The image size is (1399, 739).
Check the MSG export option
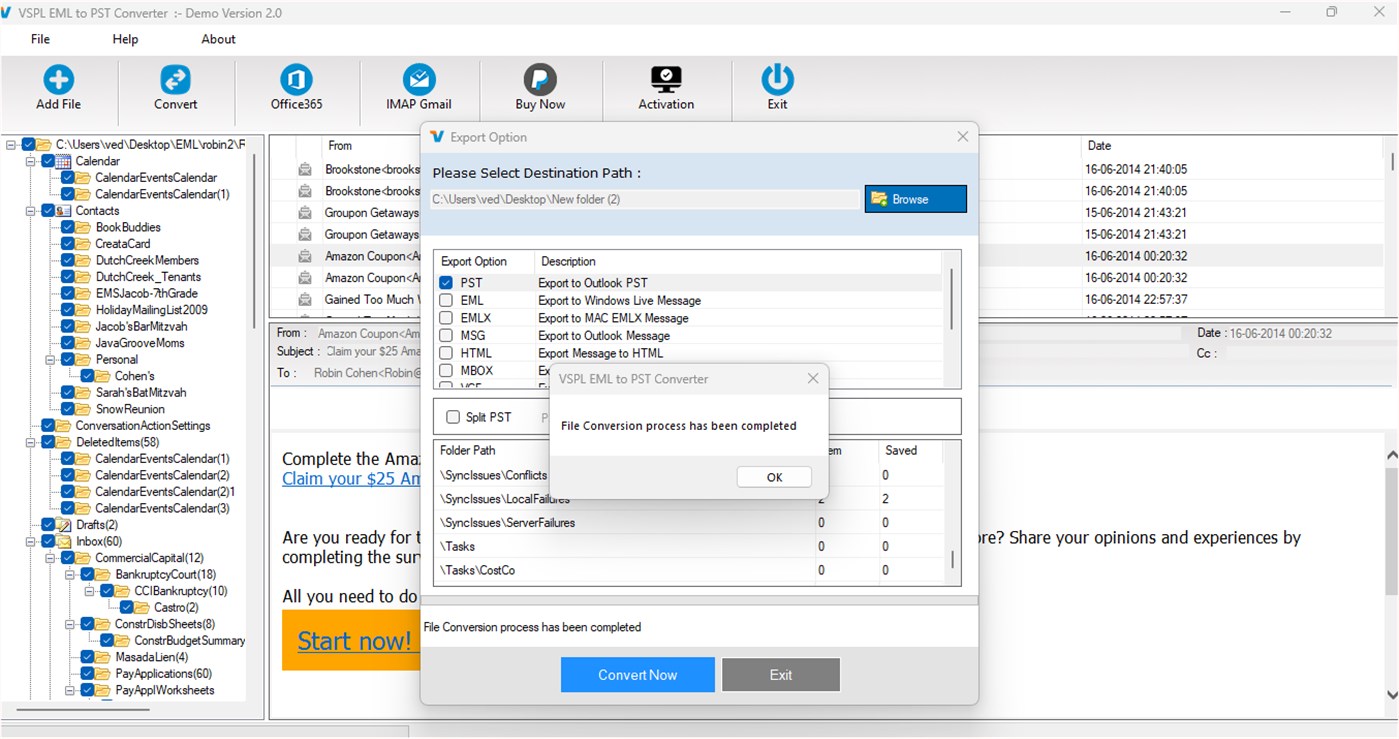(445, 335)
